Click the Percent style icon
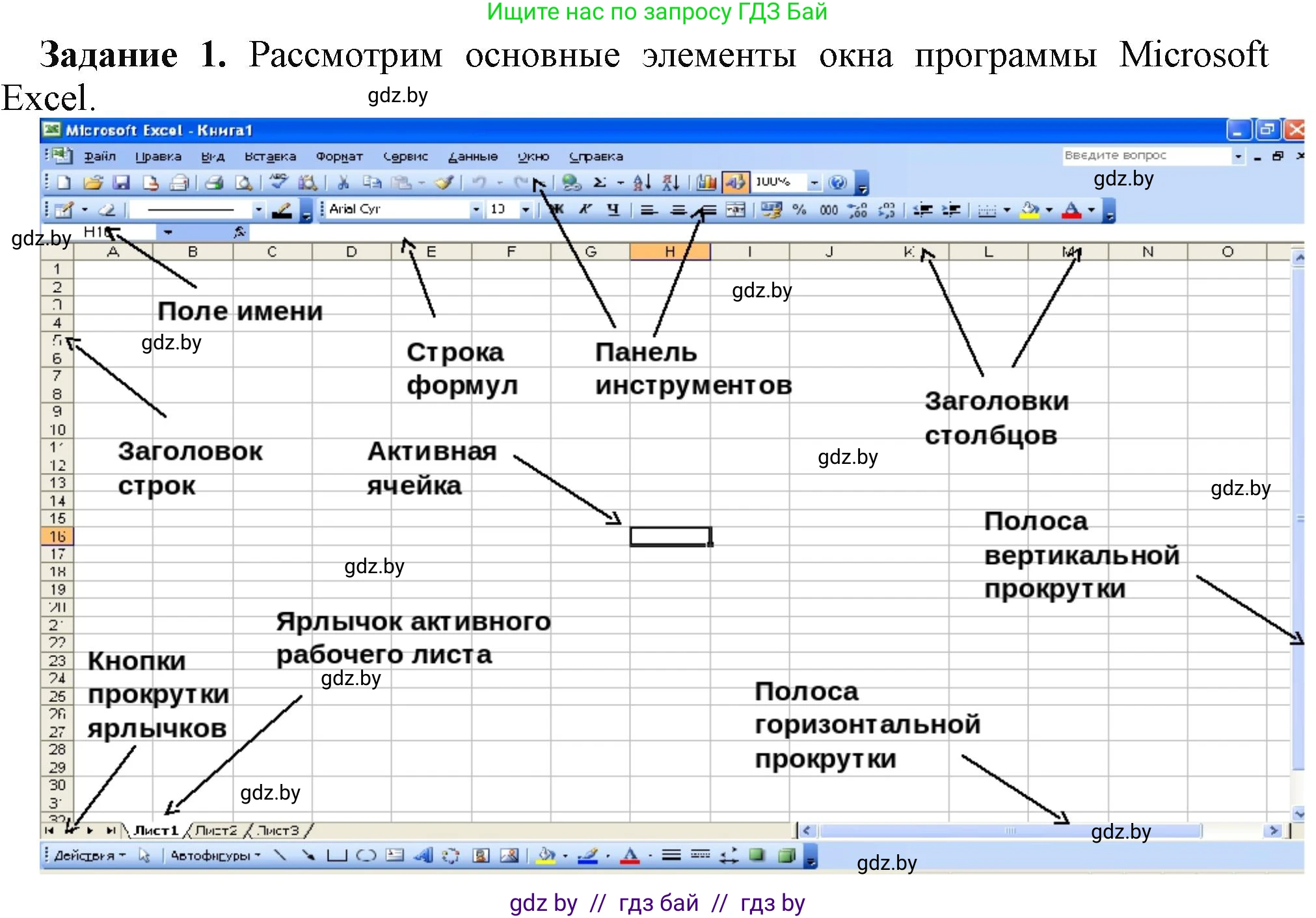 (799, 210)
